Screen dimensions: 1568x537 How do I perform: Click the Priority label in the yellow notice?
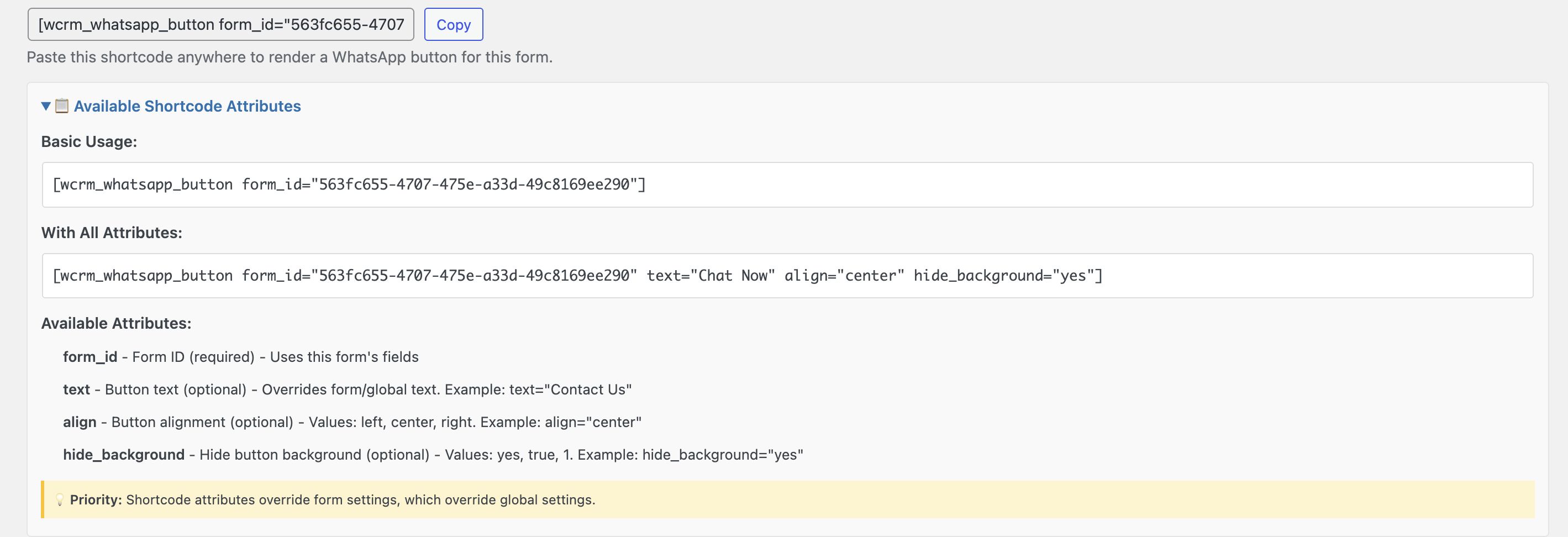pyautogui.click(x=96, y=500)
